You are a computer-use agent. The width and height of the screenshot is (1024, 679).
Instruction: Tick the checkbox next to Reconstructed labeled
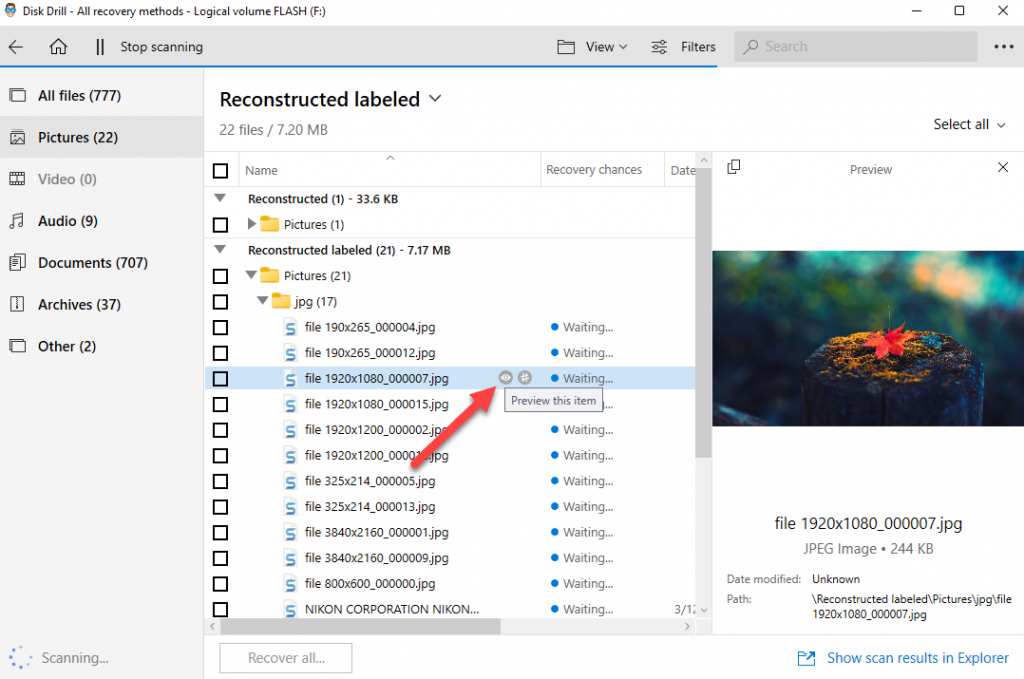tap(220, 250)
